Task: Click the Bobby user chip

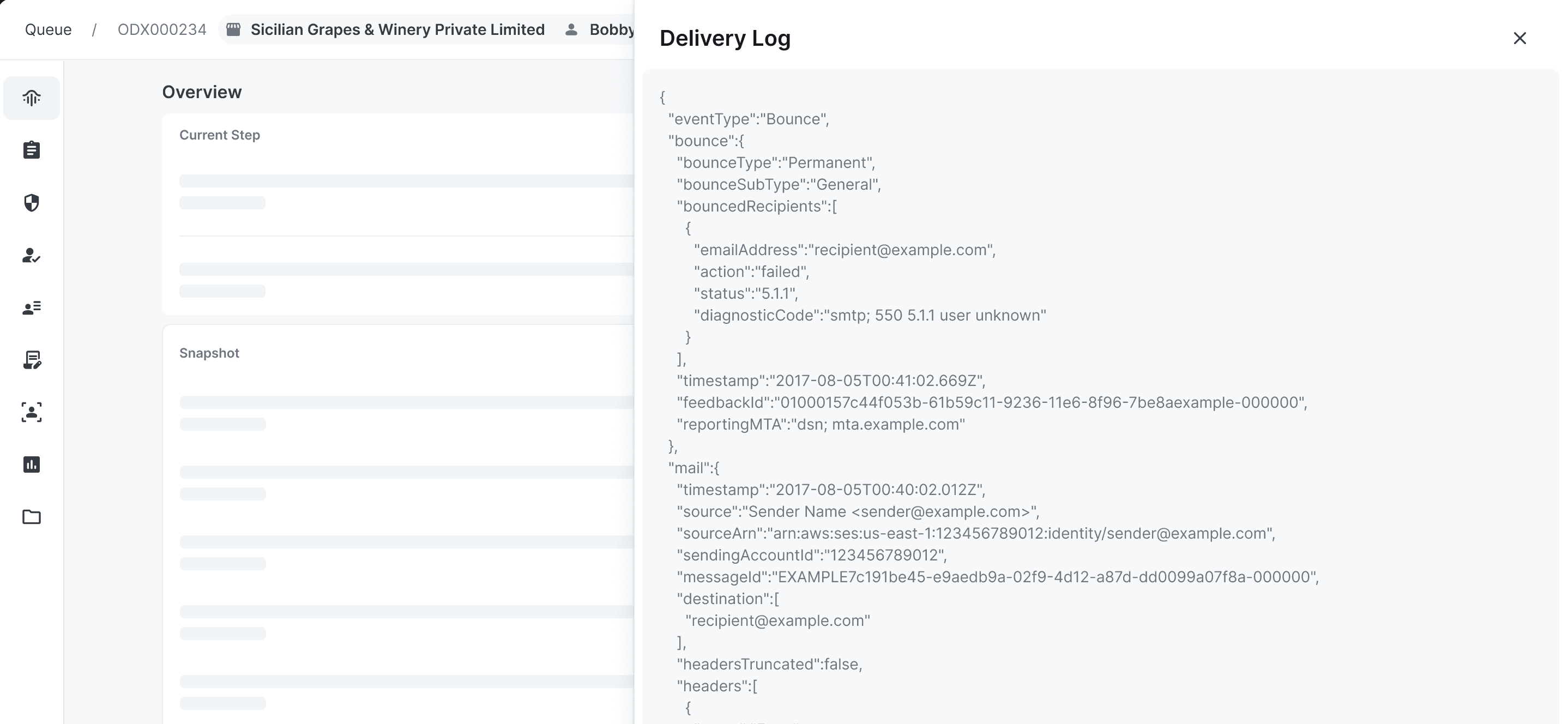Action: 611,29
